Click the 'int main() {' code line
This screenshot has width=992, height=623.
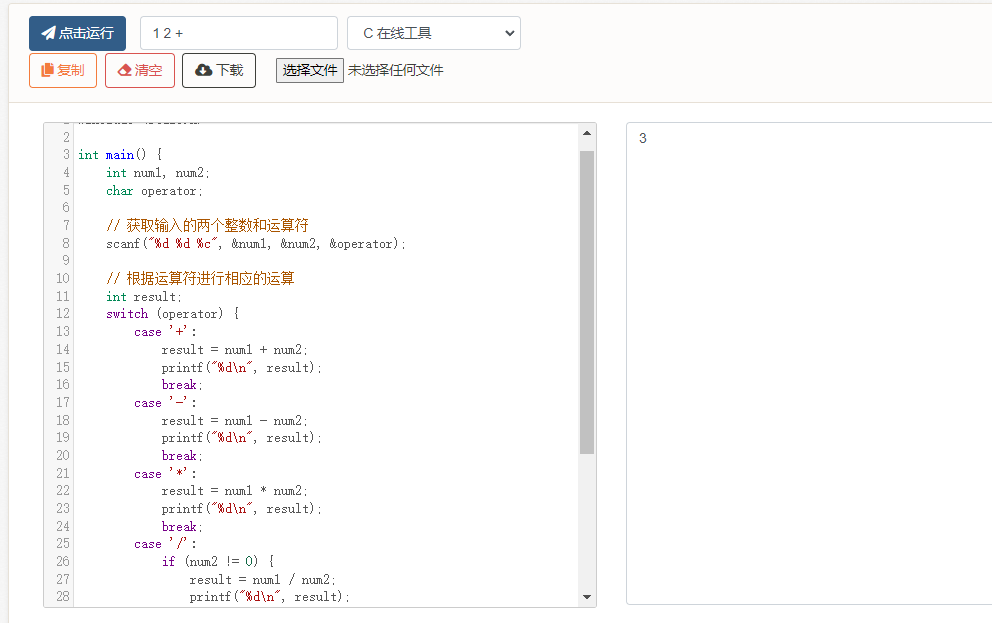(x=120, y=154)
